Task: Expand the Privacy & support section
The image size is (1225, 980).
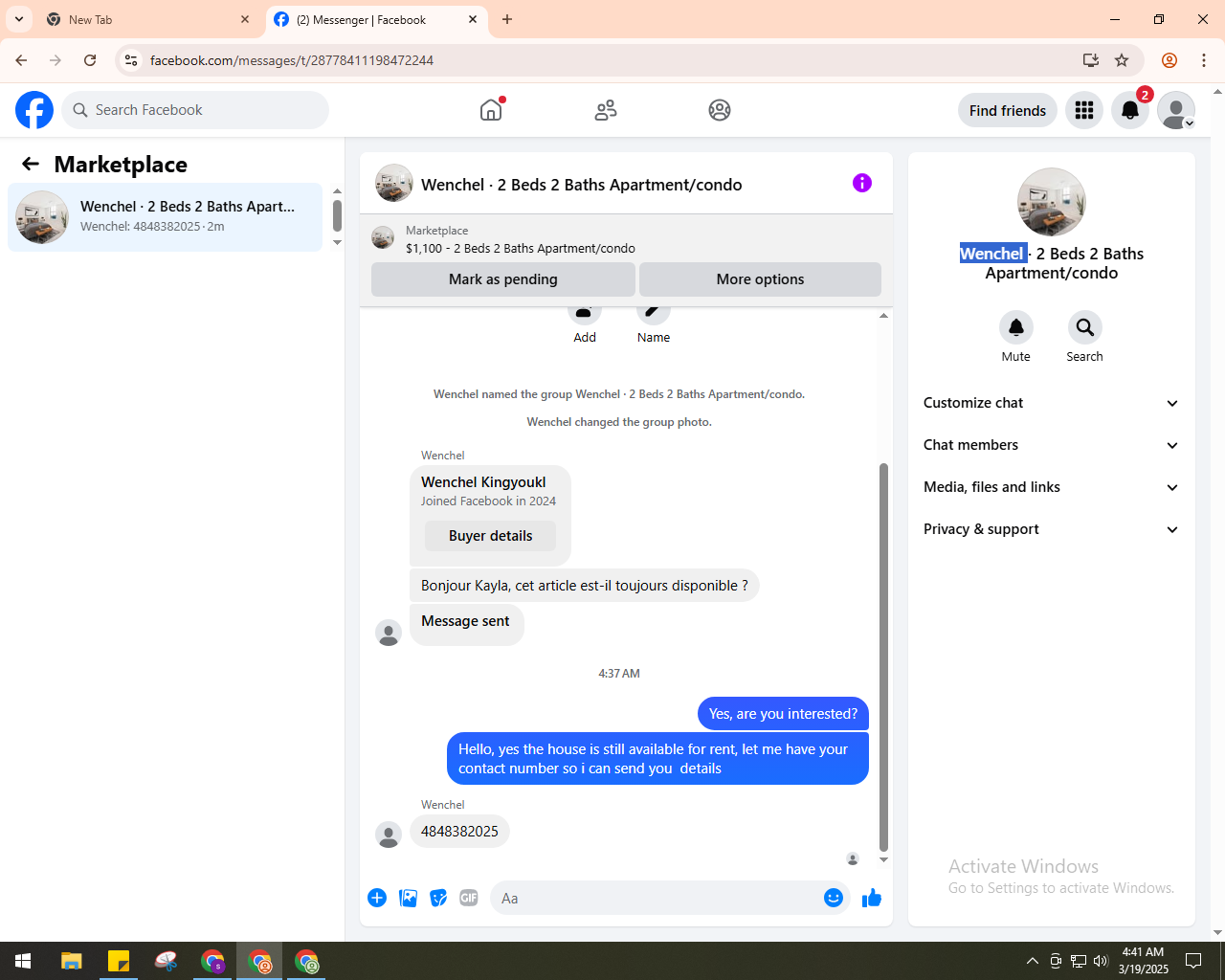Action: [x=1051, y=529]
